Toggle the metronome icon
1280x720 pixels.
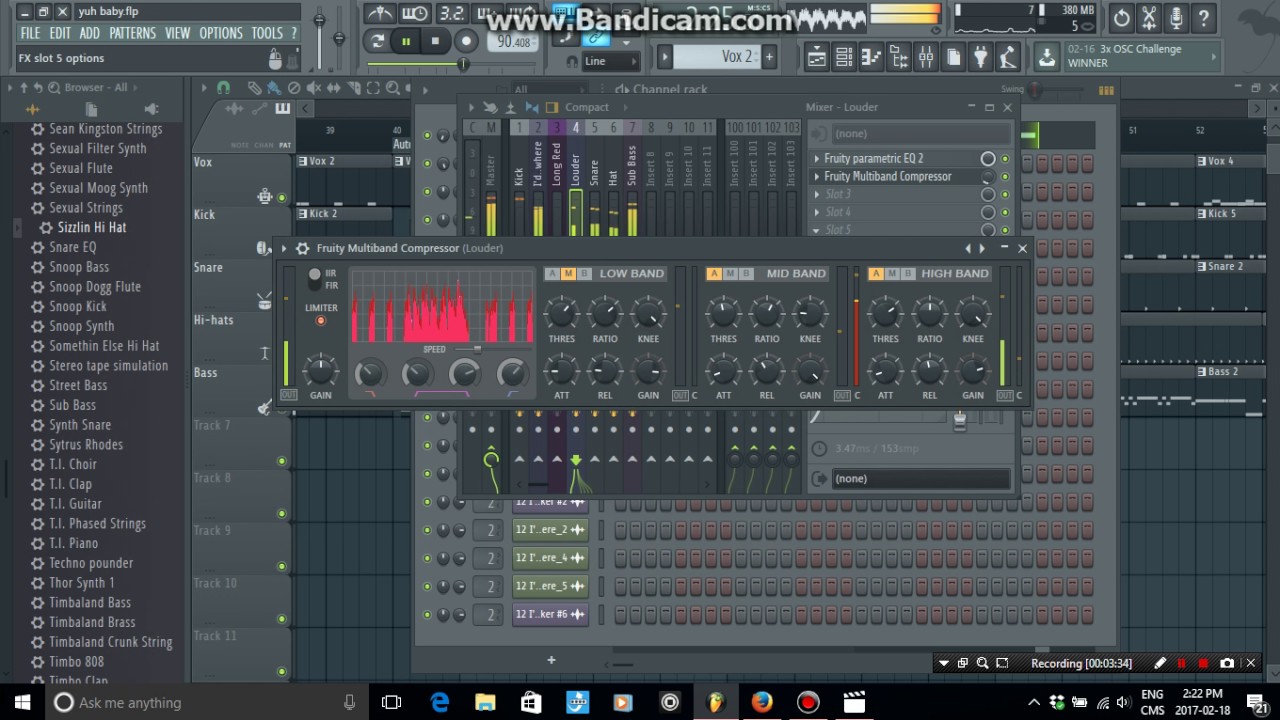click(x=379, y=13)
